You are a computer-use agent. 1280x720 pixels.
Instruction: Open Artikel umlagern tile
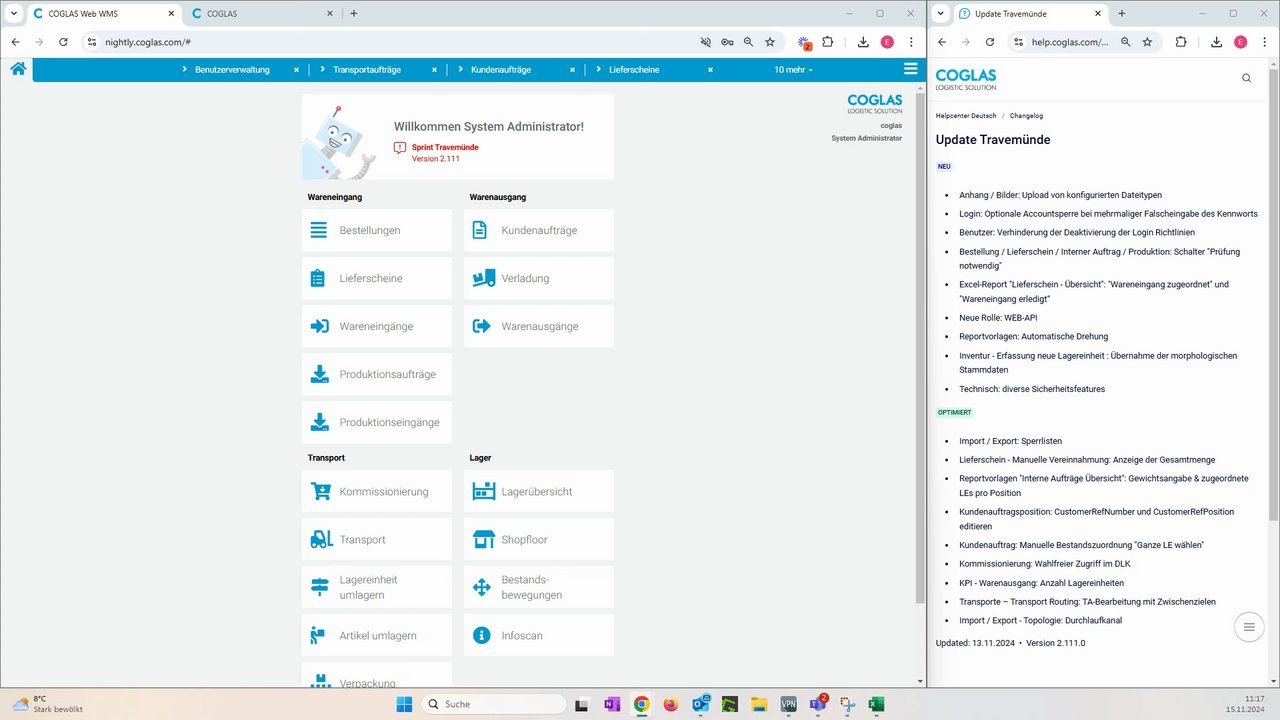click(x=377, y=635)
